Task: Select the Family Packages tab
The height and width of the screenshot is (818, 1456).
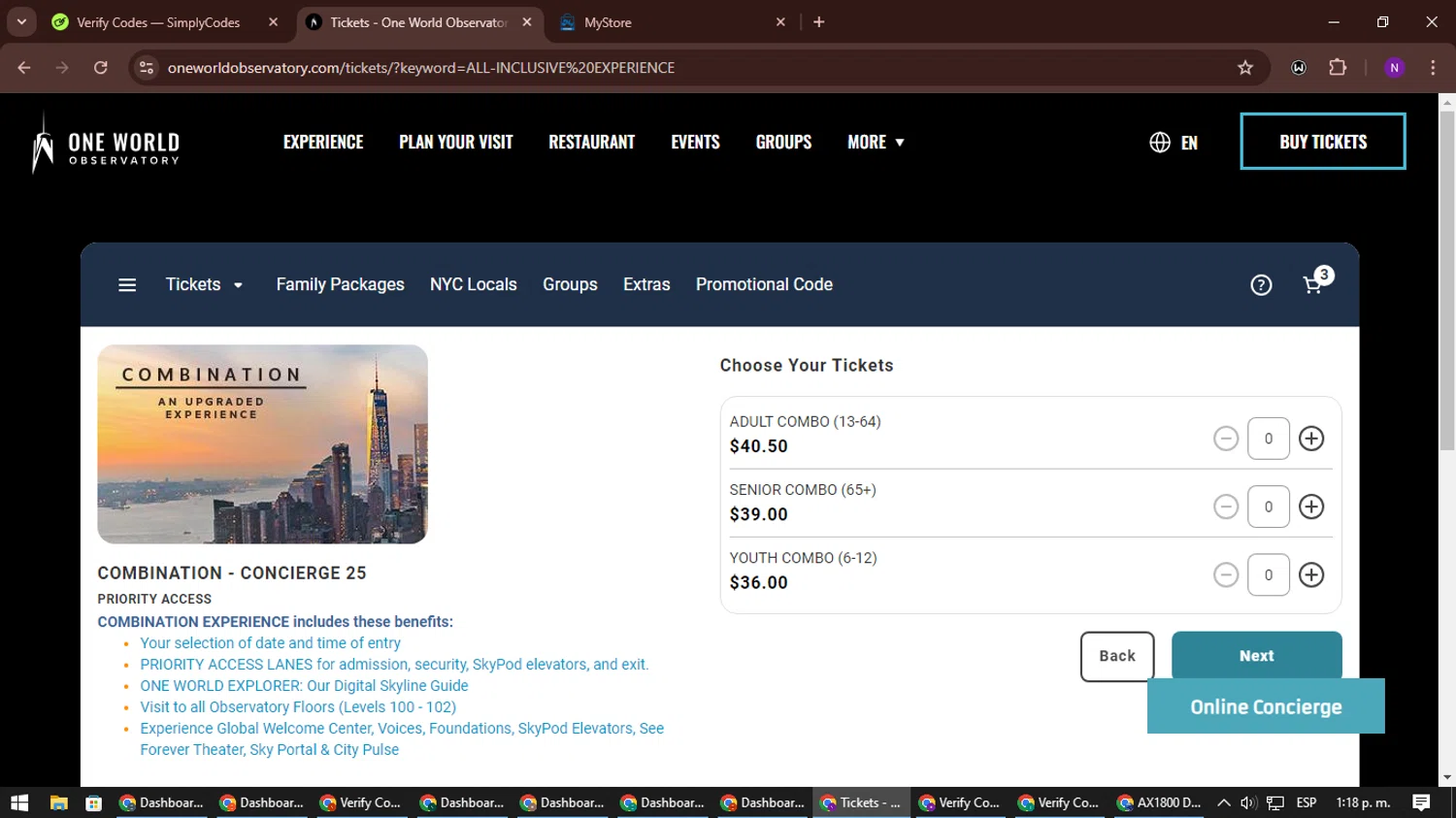Action: point(340,284)
